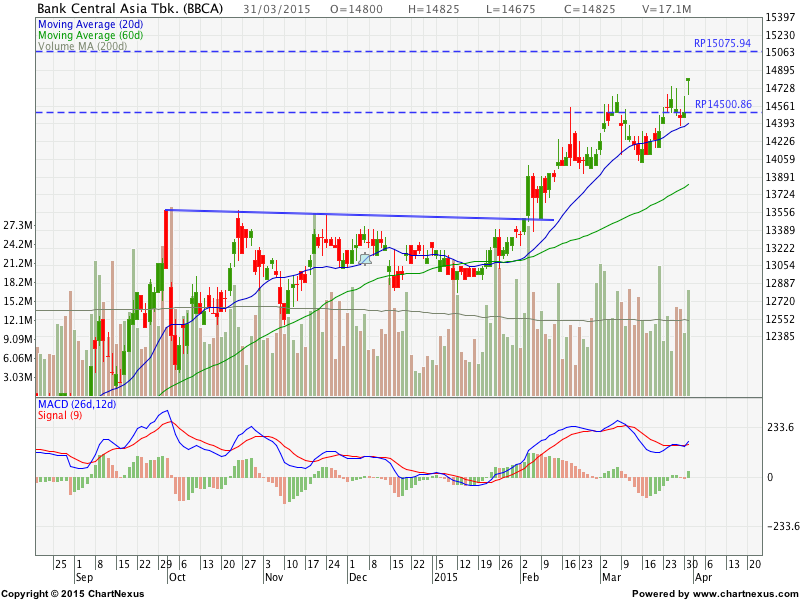Click the 2015 year label on the time axis
The width and height of the screenshot is (800, 600).
445,578
